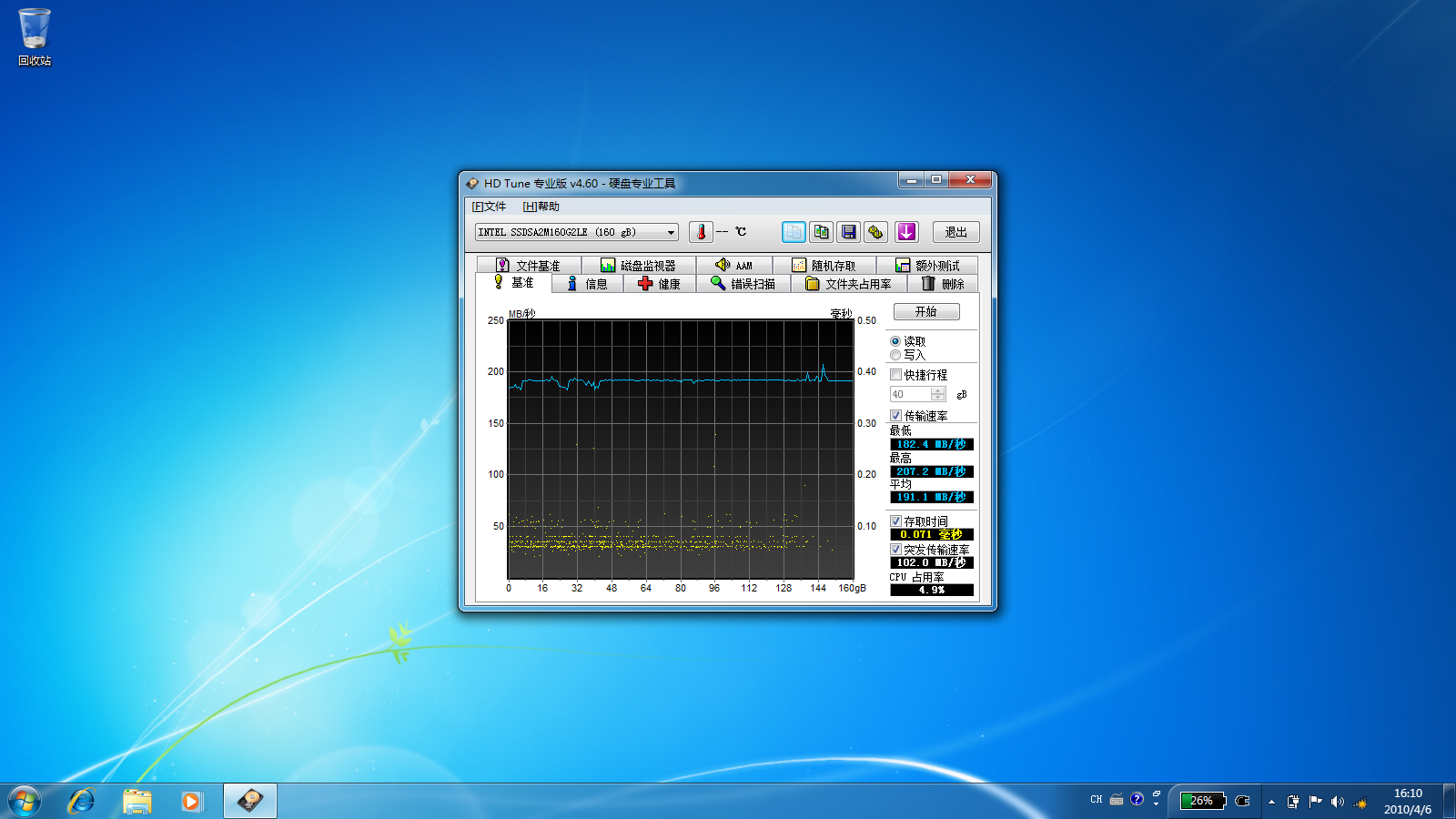1456x819 pixels.
Task: Click the 退出 (Exit) button
Action: [955, 232]
